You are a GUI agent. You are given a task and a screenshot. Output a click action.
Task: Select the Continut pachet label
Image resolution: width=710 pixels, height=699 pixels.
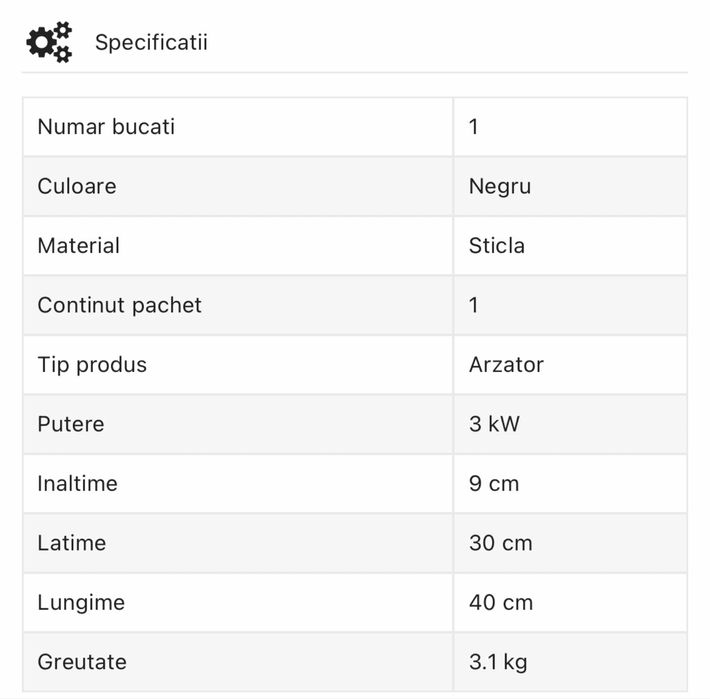point(120,305)
